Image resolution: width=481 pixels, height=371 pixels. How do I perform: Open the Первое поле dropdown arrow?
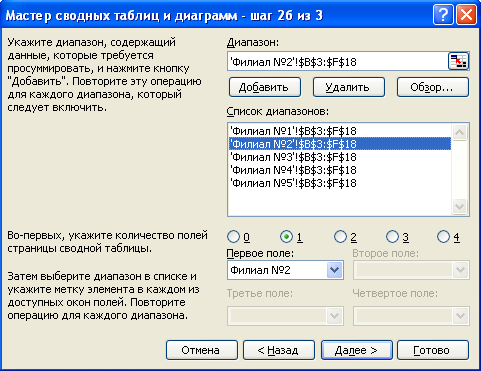pyautogui.click(x=334, y=270)
